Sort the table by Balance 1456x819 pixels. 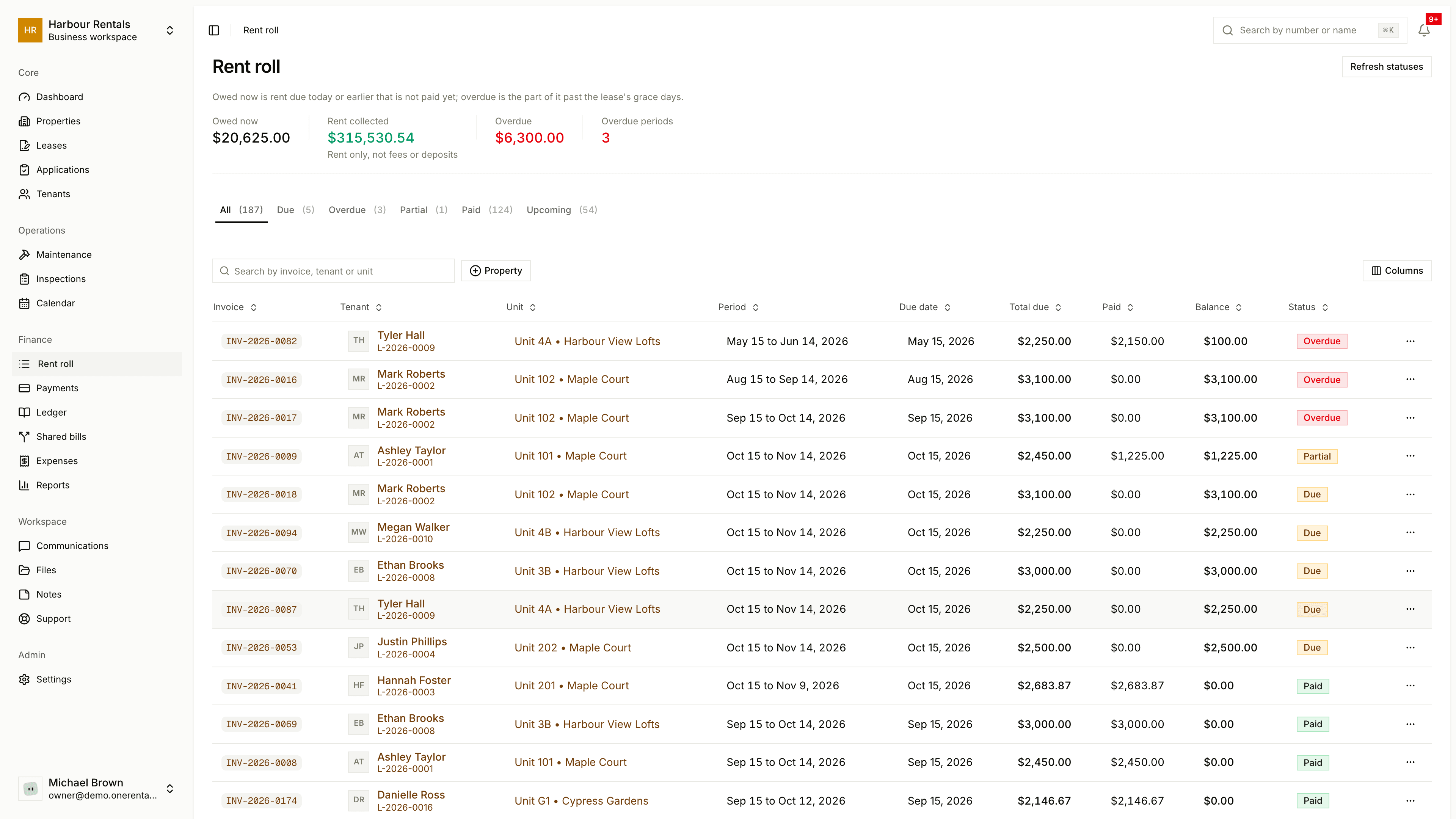click(1219, 308)
